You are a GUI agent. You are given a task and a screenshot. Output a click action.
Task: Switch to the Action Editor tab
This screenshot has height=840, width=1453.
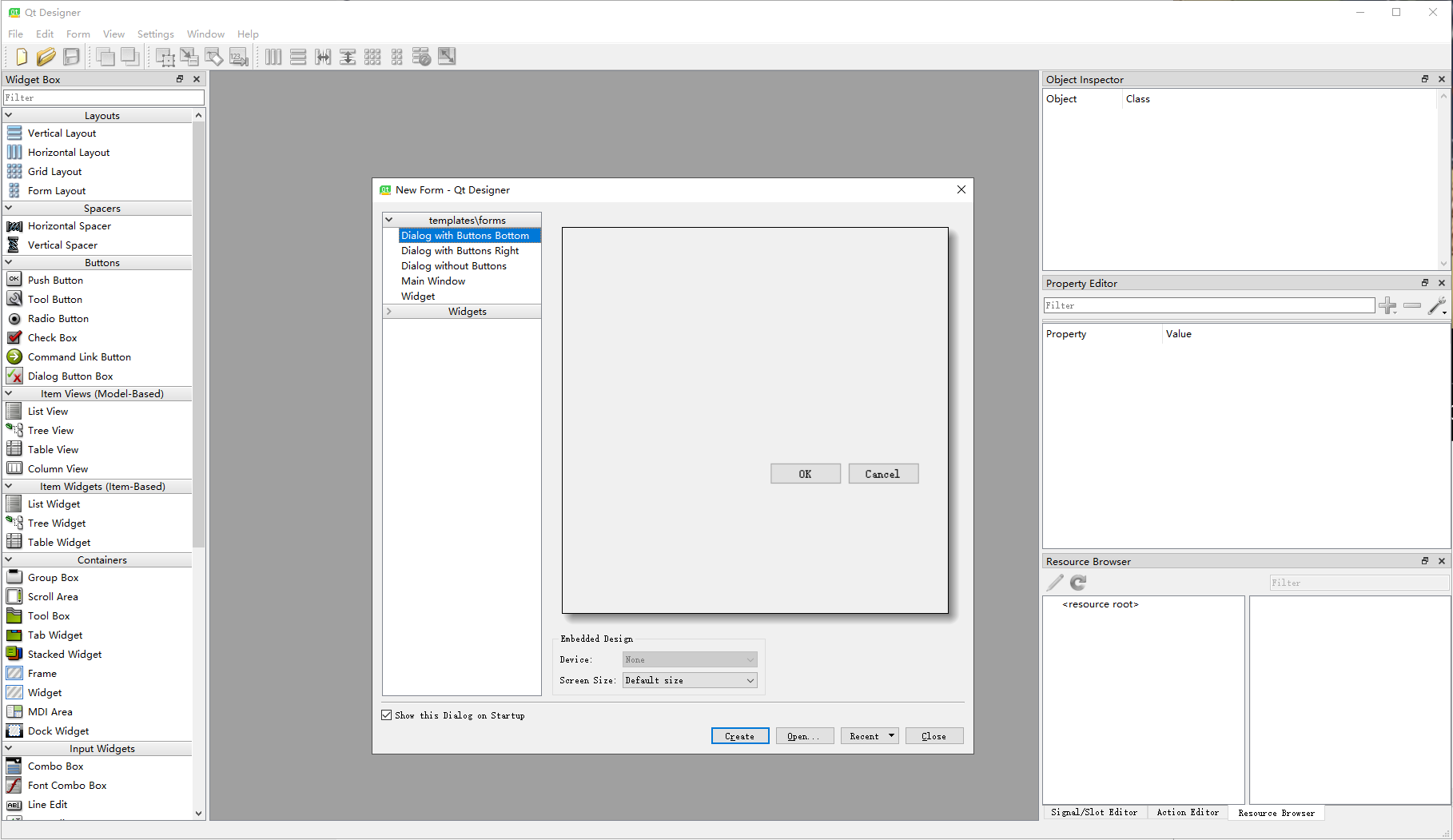tap(1188, 812)
